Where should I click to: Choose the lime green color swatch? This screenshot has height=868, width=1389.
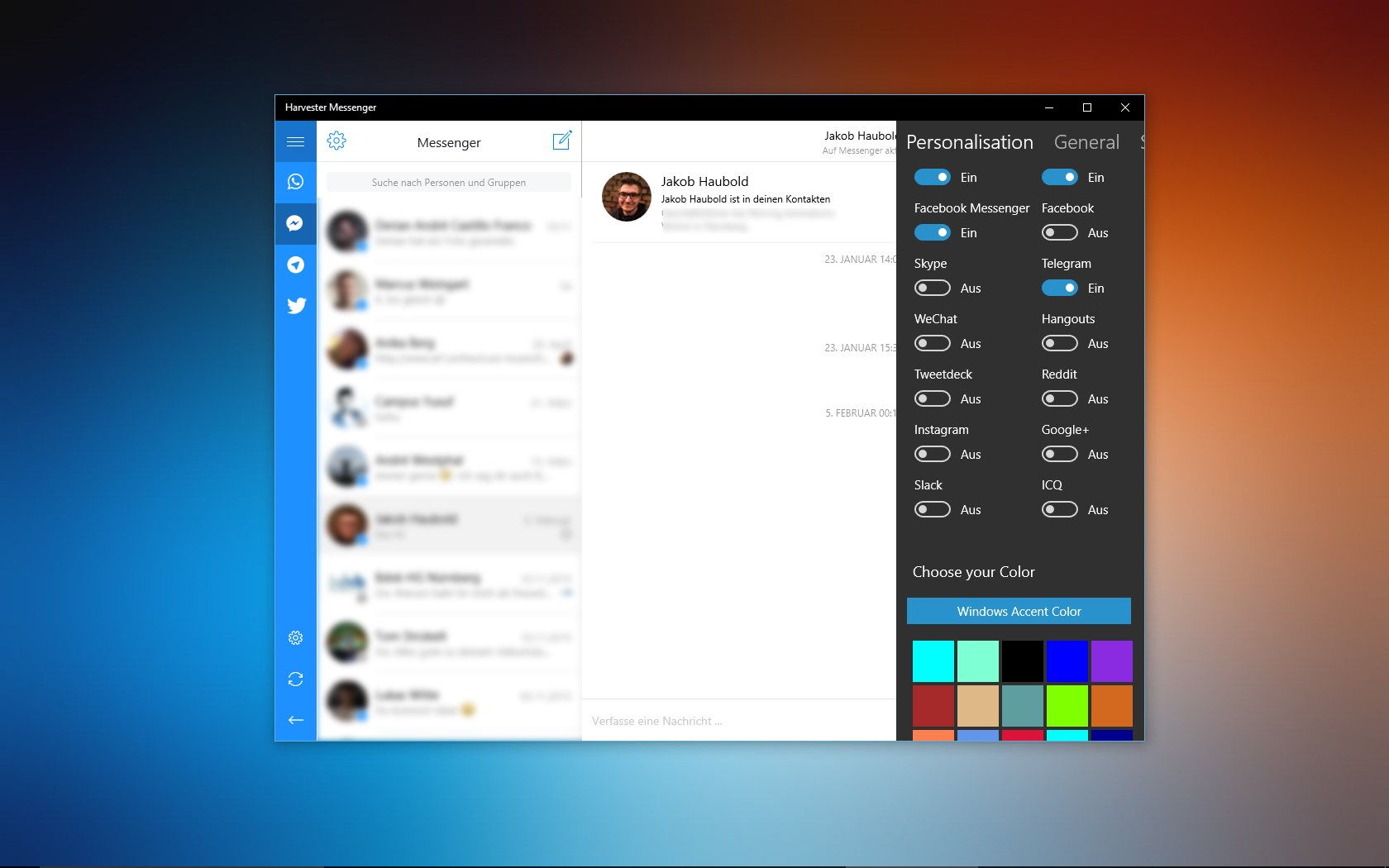(1067, 706)
